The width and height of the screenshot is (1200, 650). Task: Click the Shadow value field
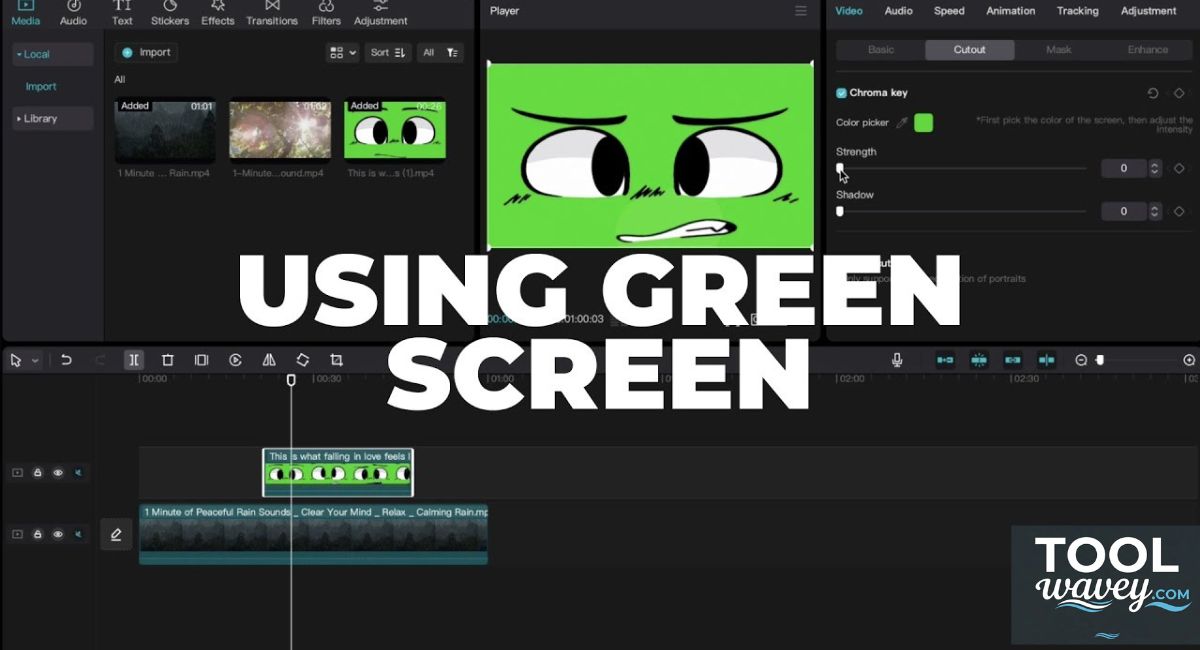pos(1124,211)
